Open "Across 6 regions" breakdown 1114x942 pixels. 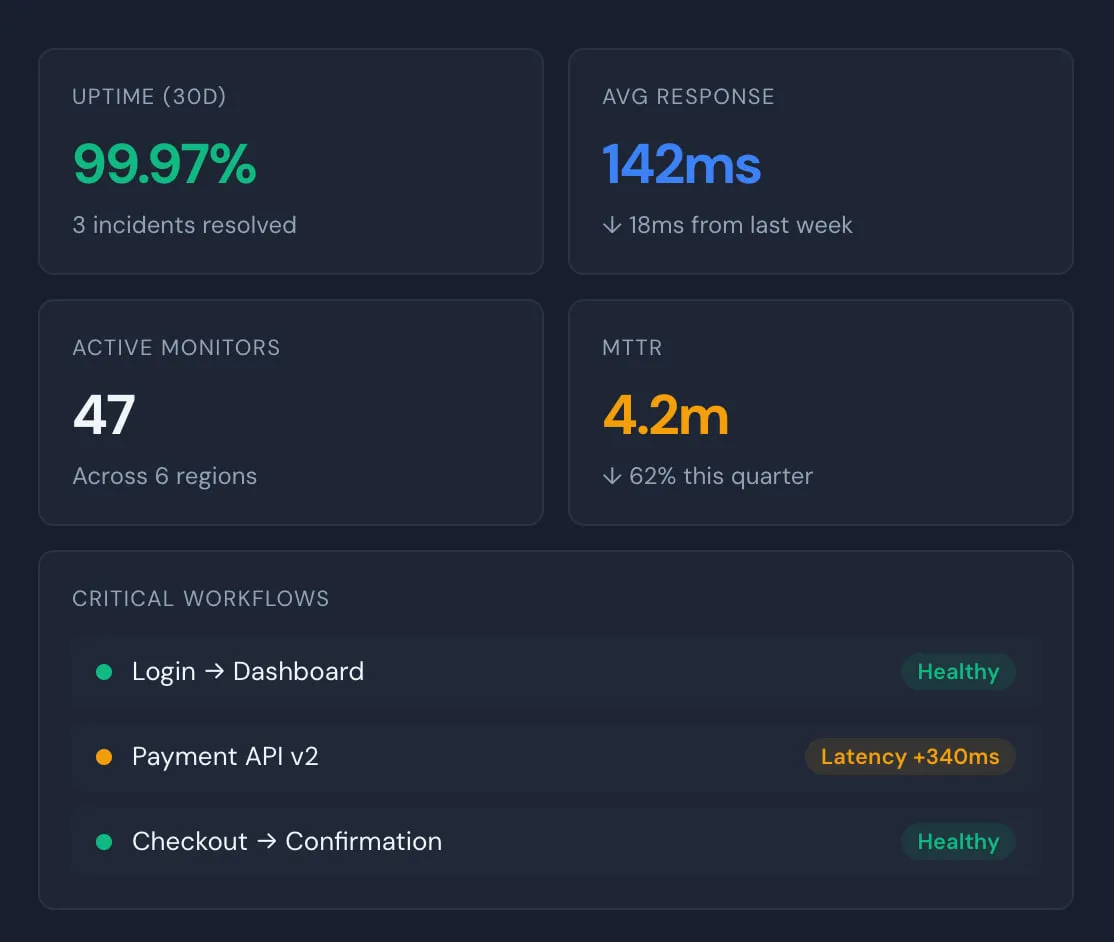pos(164,476)
